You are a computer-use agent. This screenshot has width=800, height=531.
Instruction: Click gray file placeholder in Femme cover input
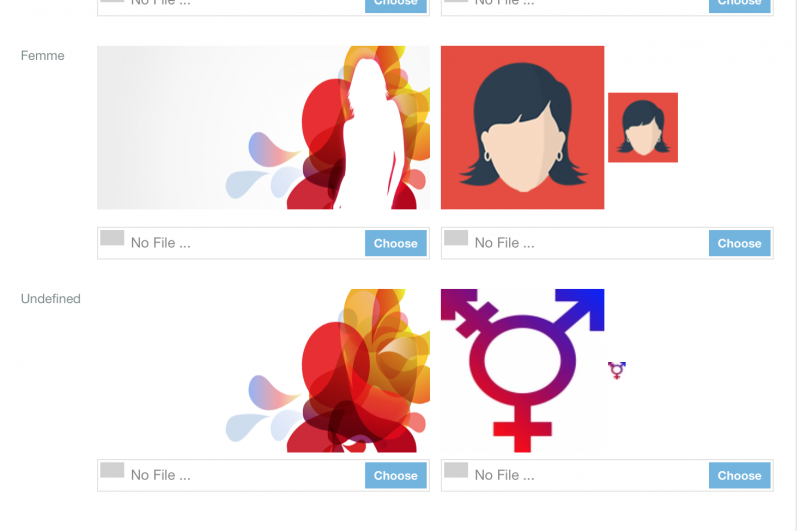tap(112, 238)
